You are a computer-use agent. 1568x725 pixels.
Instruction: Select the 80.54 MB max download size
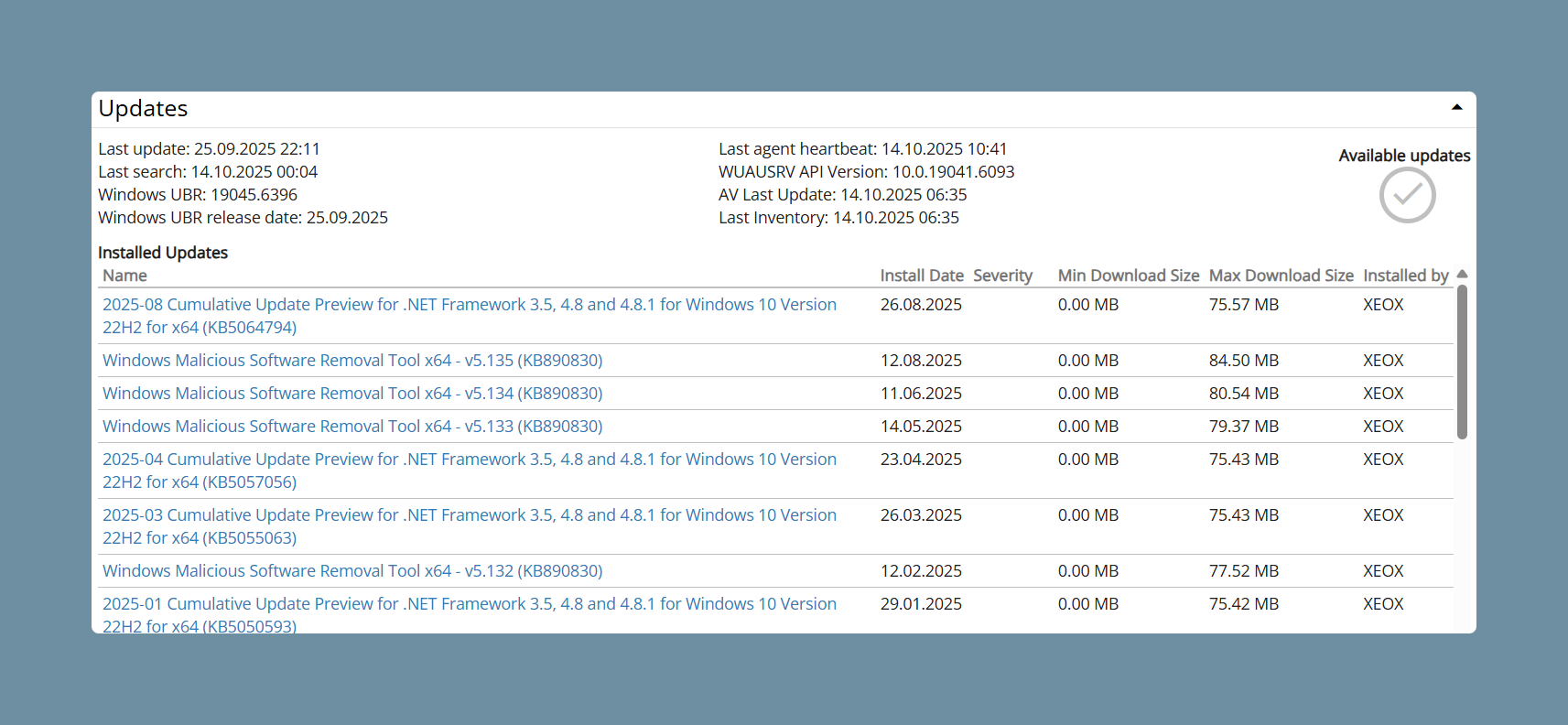point(1244,394)
